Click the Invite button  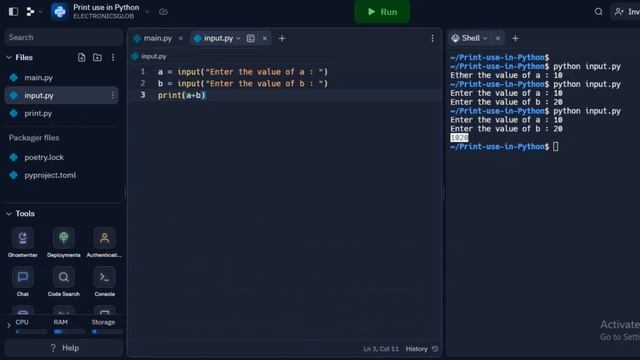627,11
